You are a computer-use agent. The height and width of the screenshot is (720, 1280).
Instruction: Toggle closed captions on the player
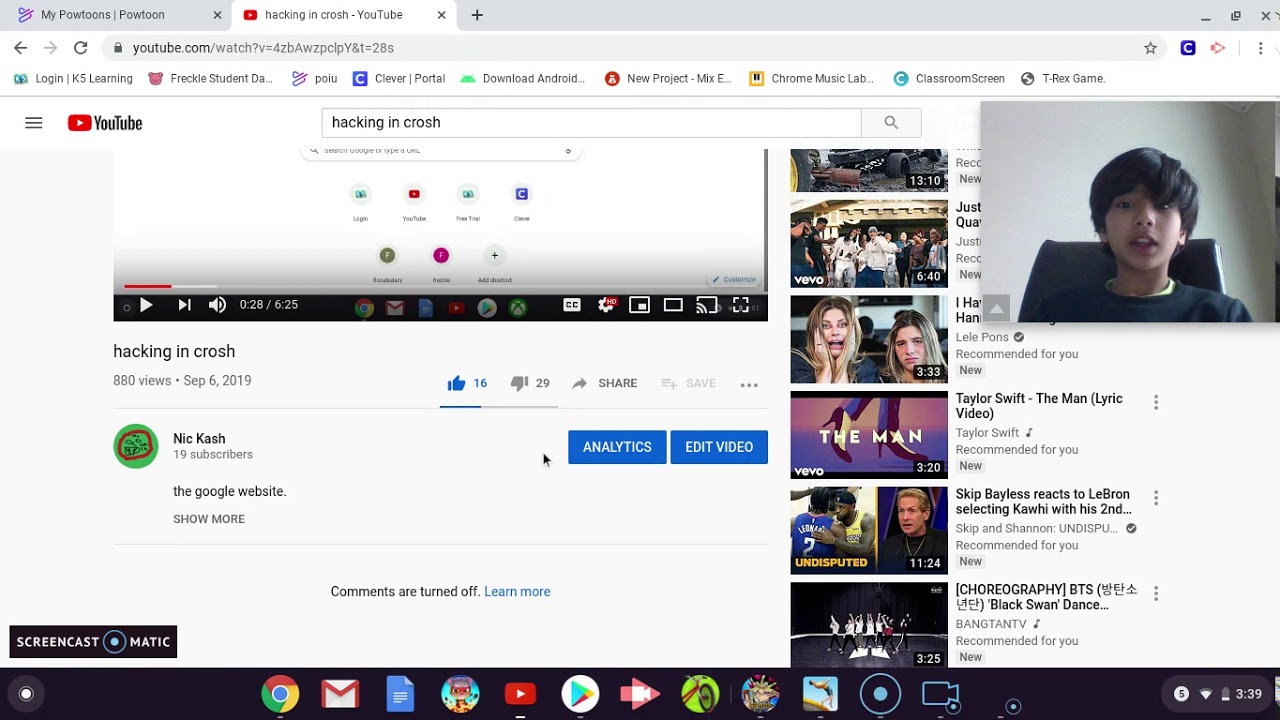click(x=572, y=305)
